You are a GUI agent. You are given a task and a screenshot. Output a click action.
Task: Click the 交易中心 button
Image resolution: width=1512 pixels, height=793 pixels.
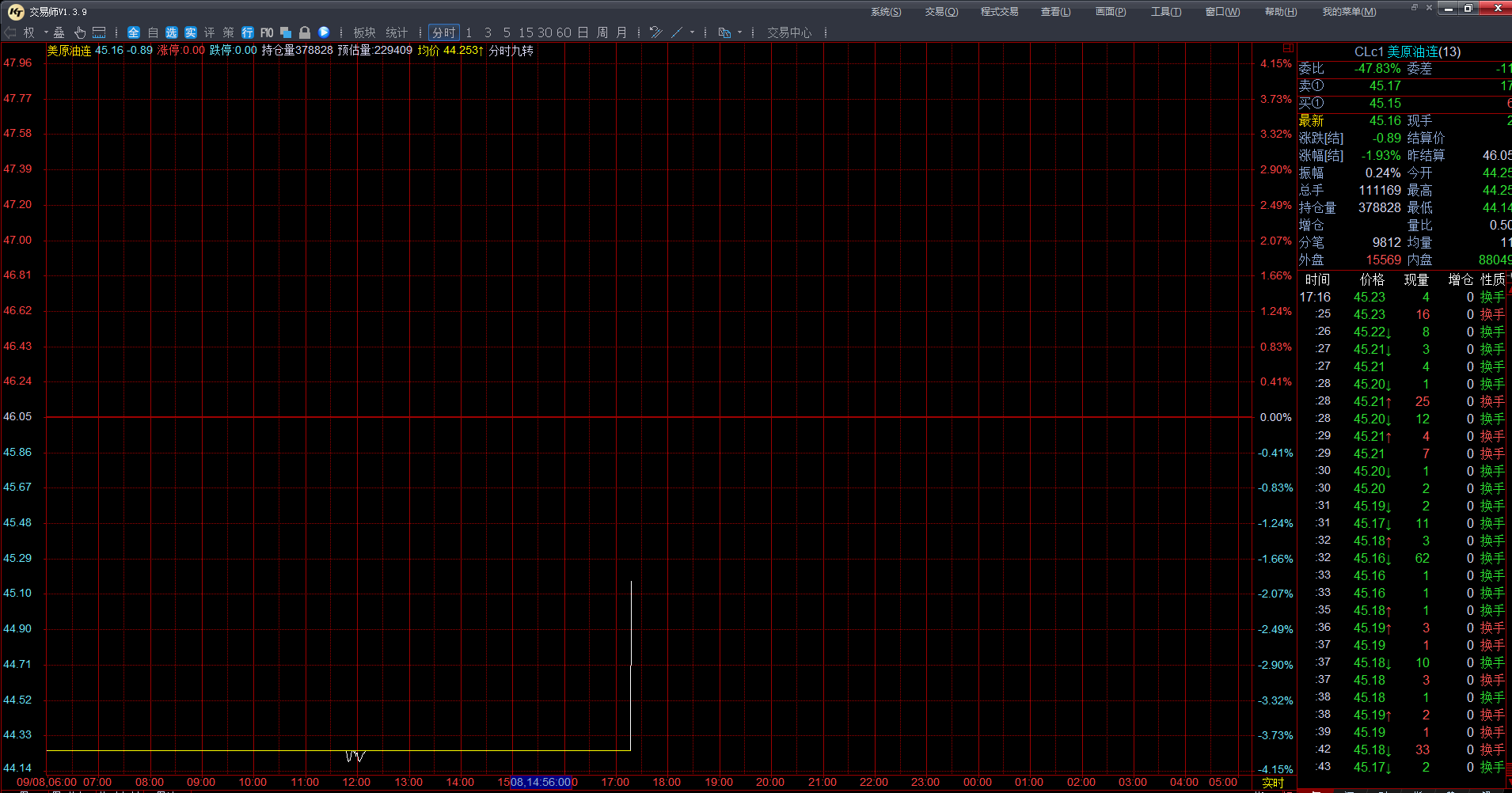coord(789,32)
